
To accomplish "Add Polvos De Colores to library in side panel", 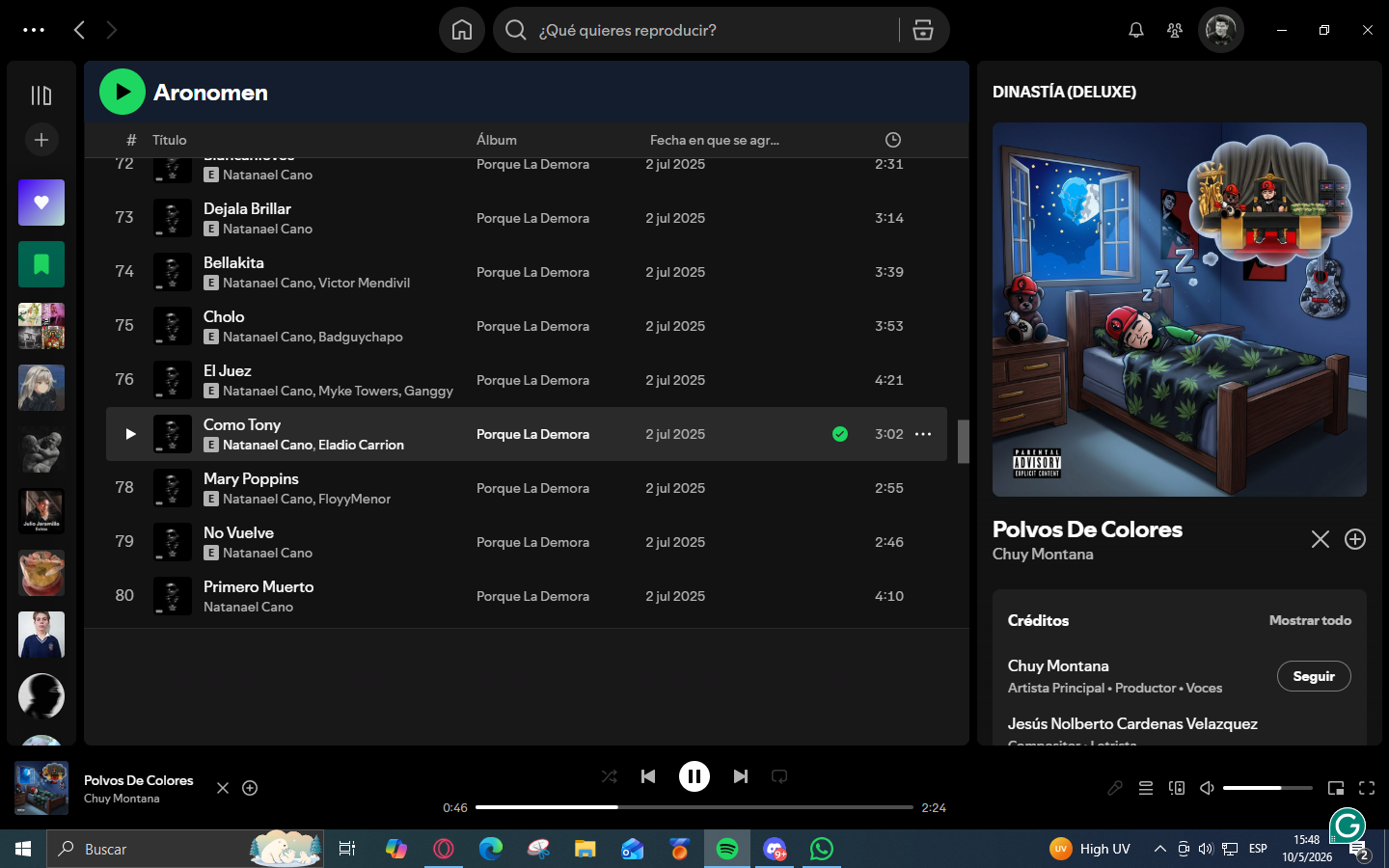I will 1355,539.
